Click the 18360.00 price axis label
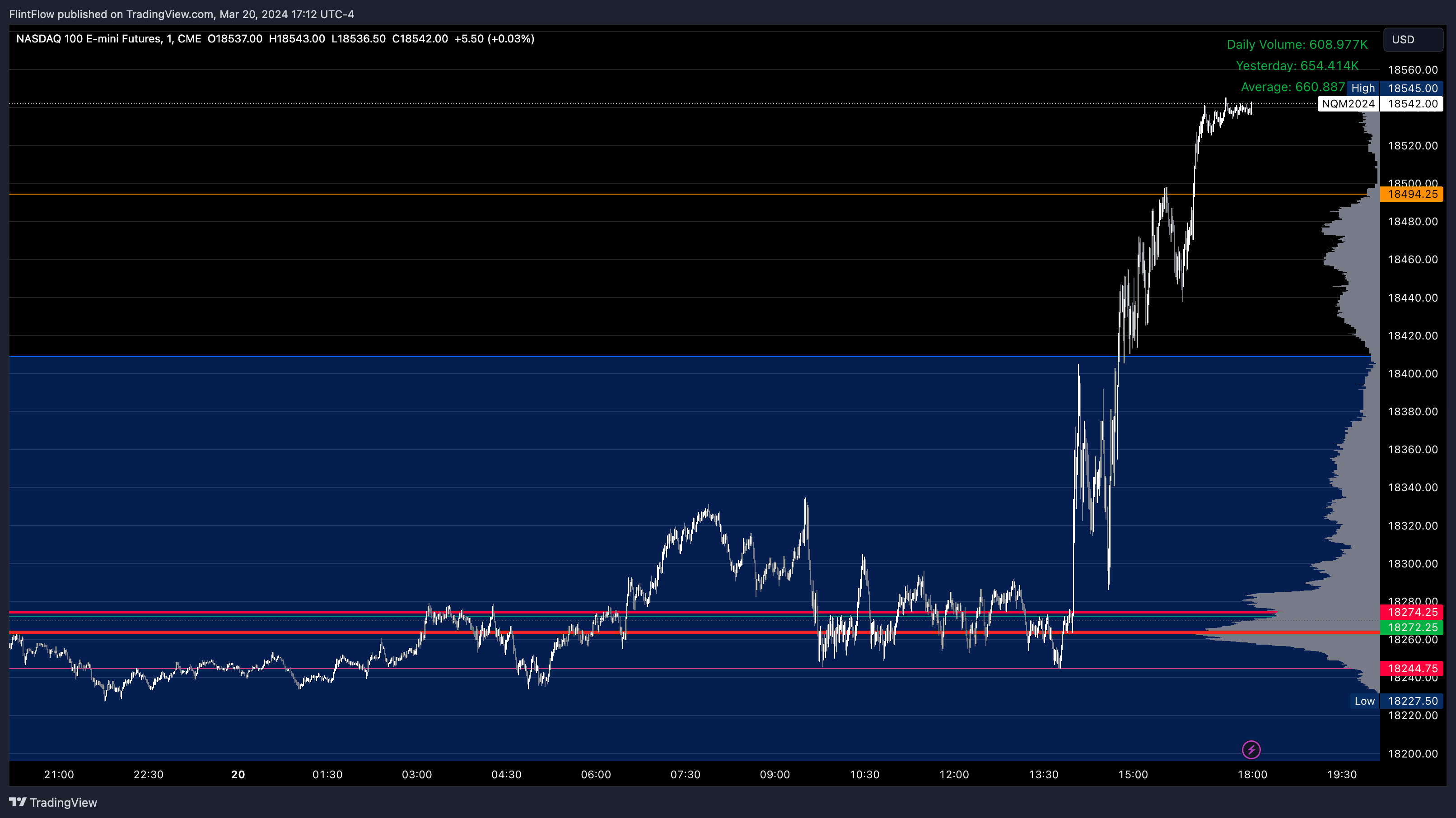Screen dimensions: 1456x818 tap(1413, 450)
